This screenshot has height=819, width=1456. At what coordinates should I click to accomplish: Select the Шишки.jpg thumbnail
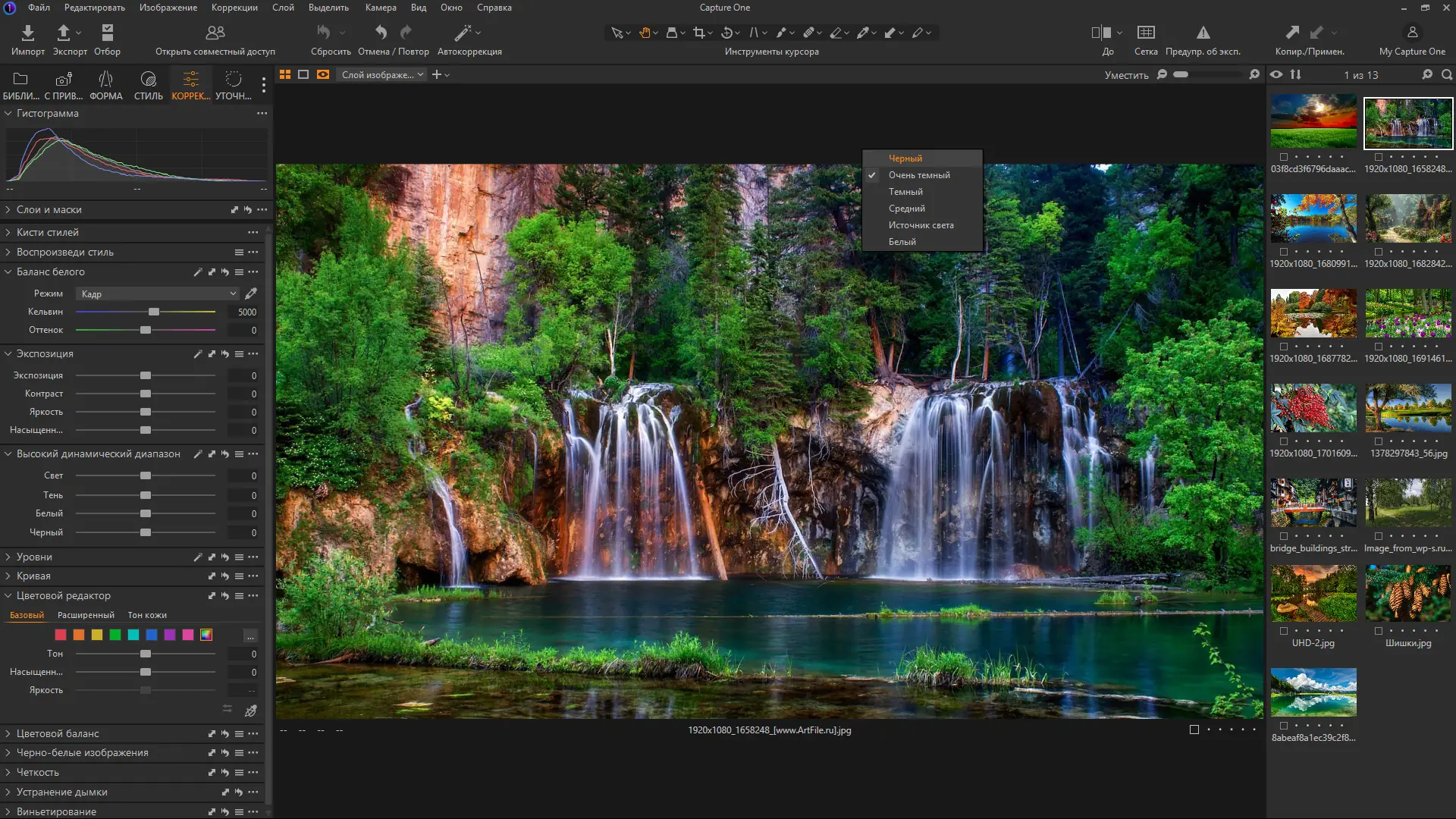(x=1408, y=594)
